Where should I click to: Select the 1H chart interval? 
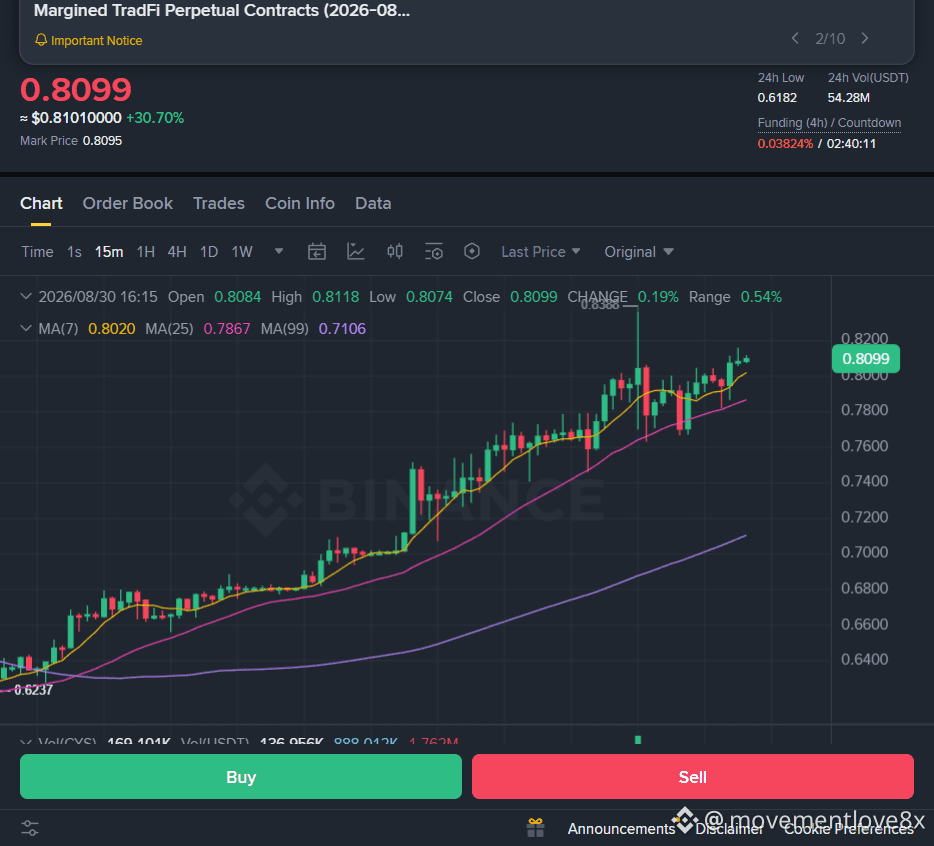(145, 252)
